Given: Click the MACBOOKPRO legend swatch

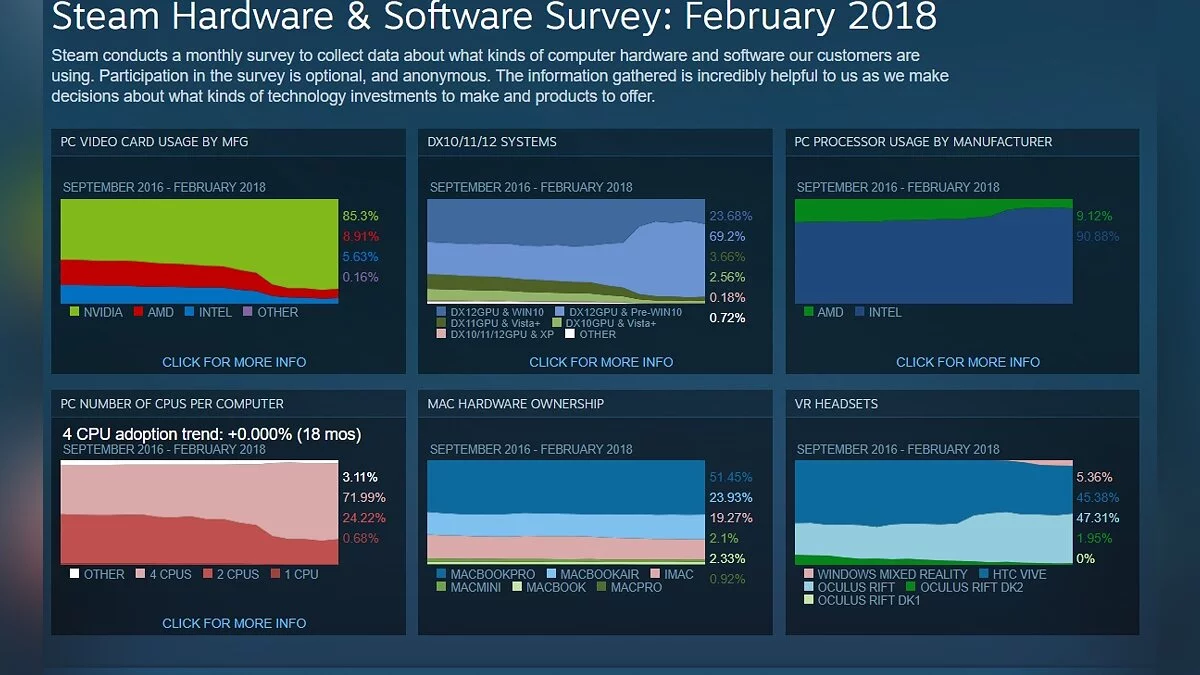Looking at the screenshot, I should [x=441, y=574].
